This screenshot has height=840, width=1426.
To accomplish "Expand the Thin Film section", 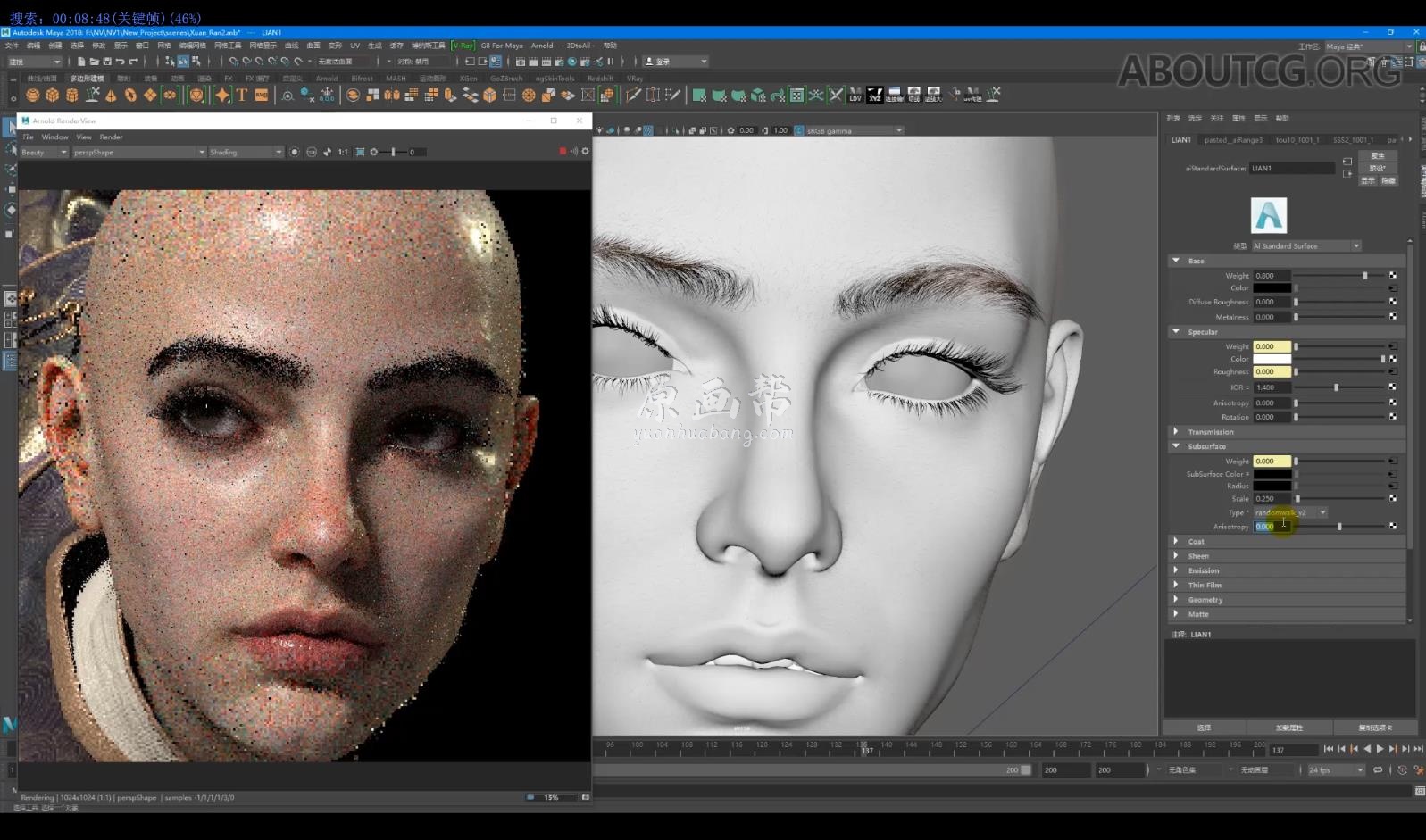I will 1175,586.
